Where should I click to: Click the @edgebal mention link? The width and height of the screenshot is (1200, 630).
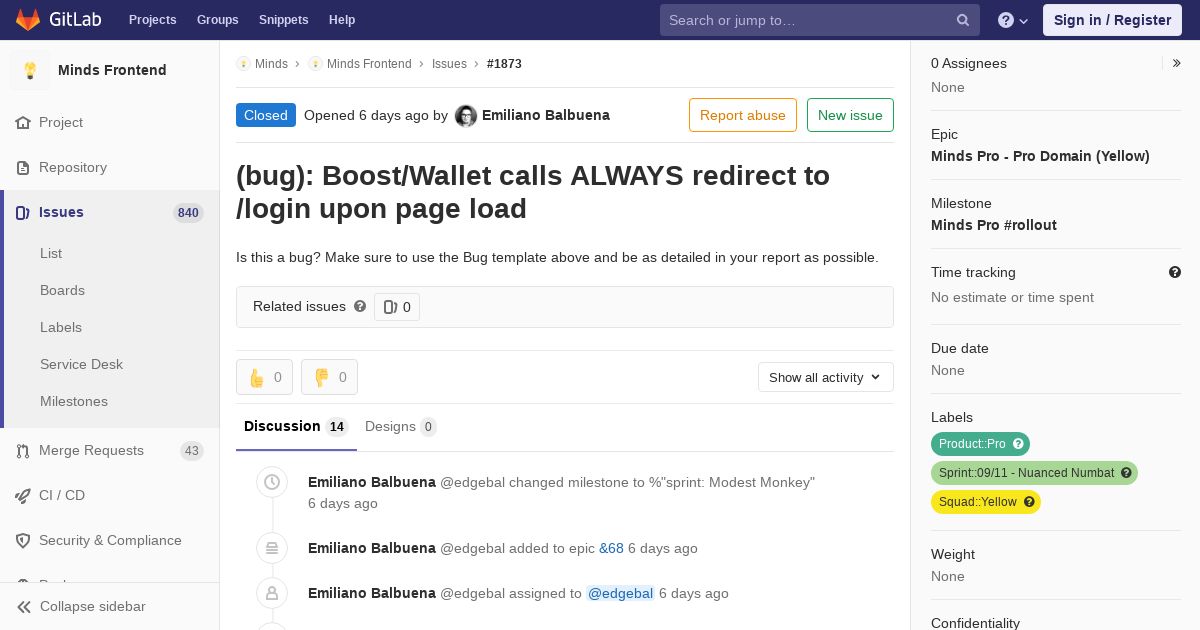coord(620,593)
